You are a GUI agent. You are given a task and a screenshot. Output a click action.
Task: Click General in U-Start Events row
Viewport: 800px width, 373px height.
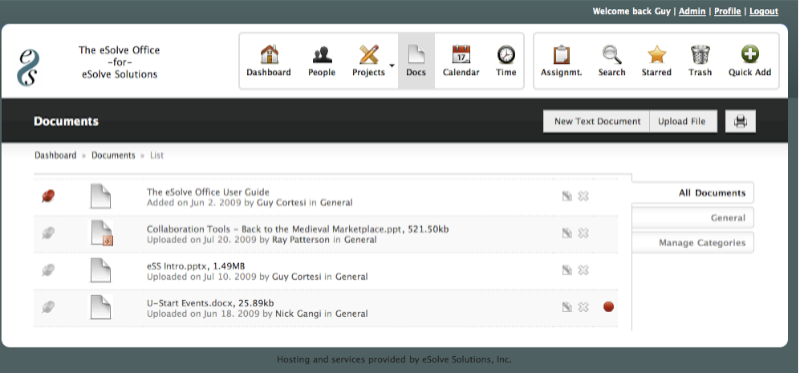(x=352, y=314)
